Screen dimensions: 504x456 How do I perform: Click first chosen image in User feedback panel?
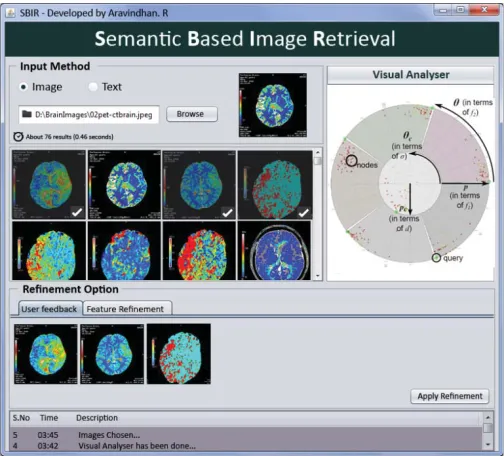[46, 354]
